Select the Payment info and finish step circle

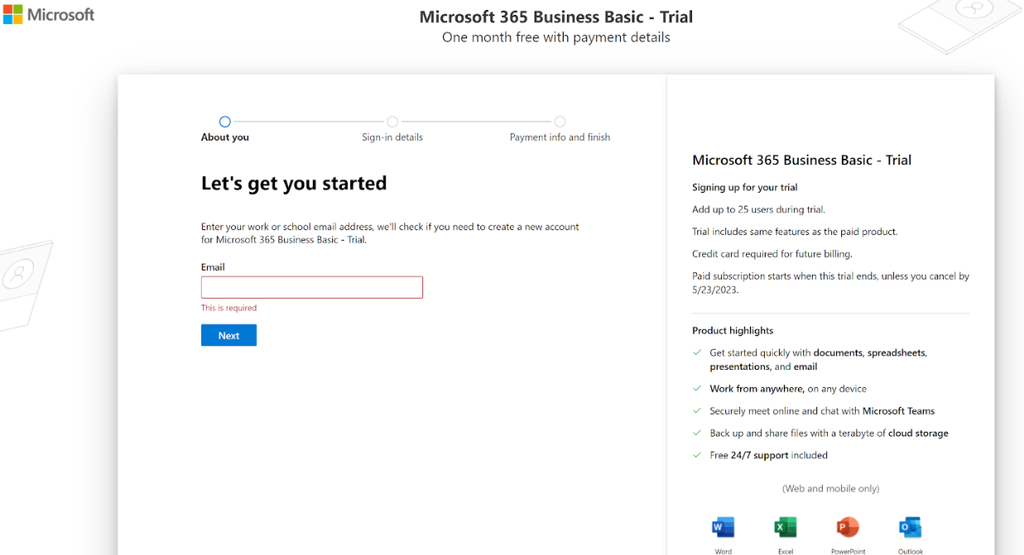[x=560, y=121]
